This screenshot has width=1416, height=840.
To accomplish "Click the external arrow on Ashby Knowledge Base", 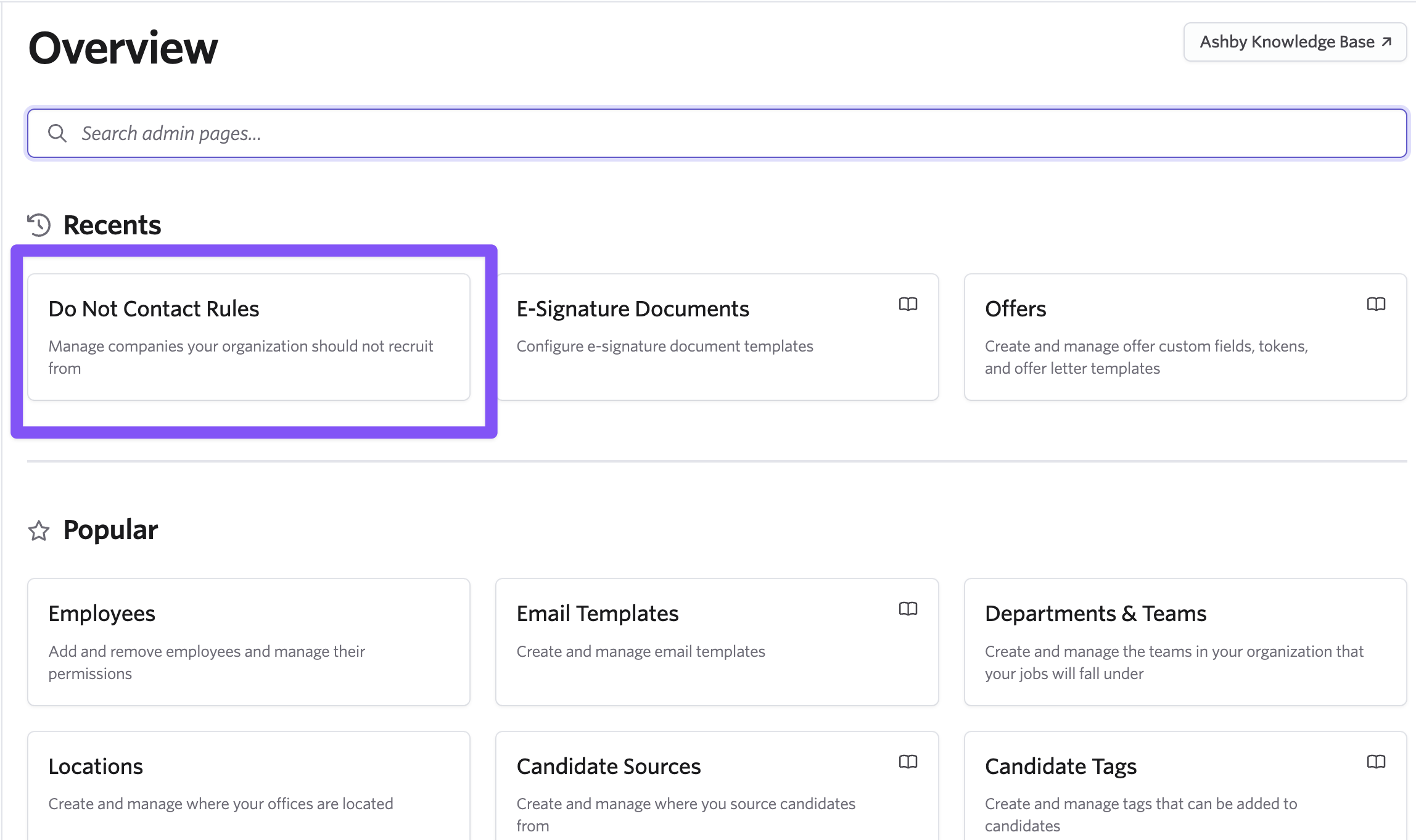I will click(1386, 42).
